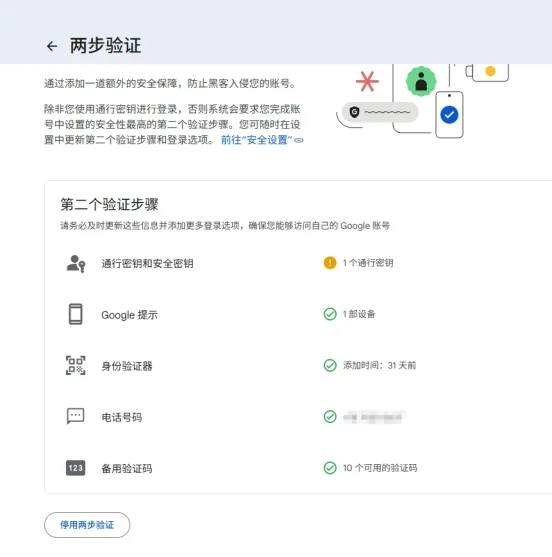Click the blurred phone number text
Image resolution: width=552 pixels, height=557 pixels.
pos(373,417)
